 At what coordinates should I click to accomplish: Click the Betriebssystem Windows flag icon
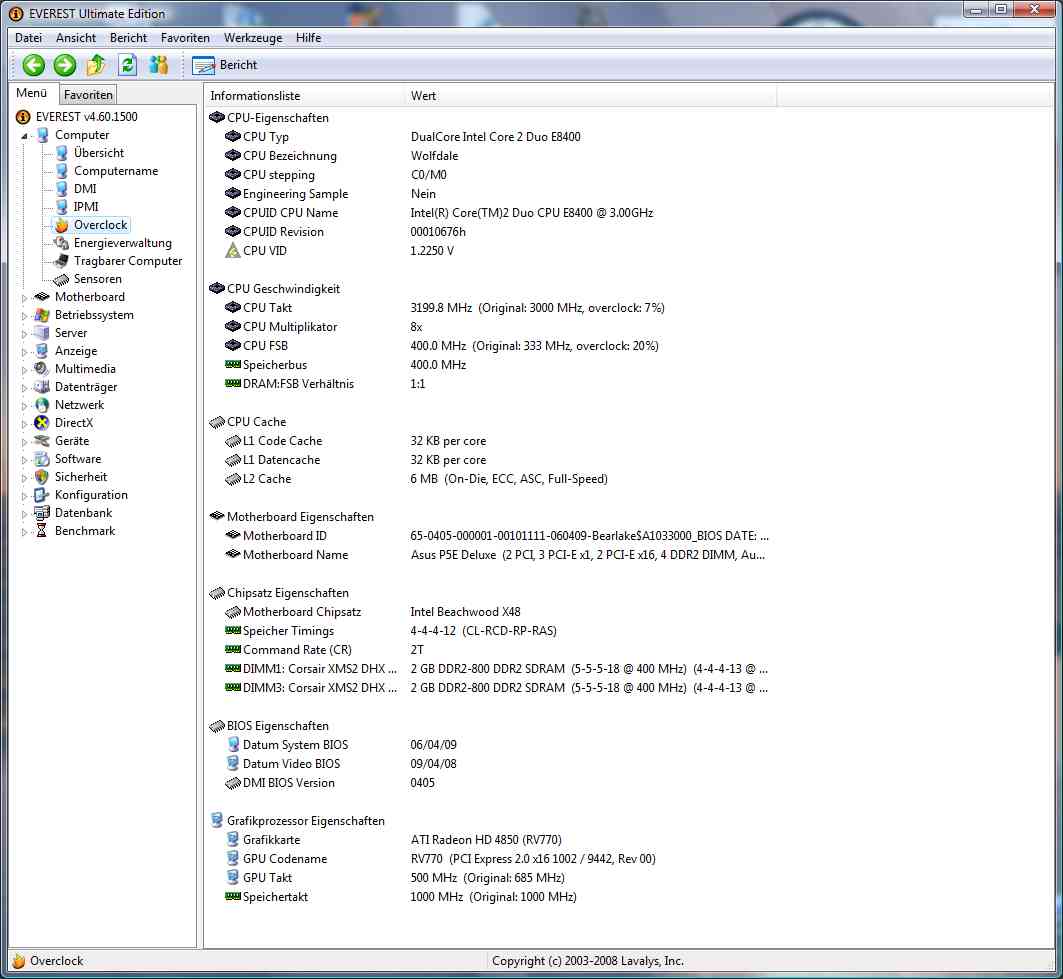click(42, 315)
